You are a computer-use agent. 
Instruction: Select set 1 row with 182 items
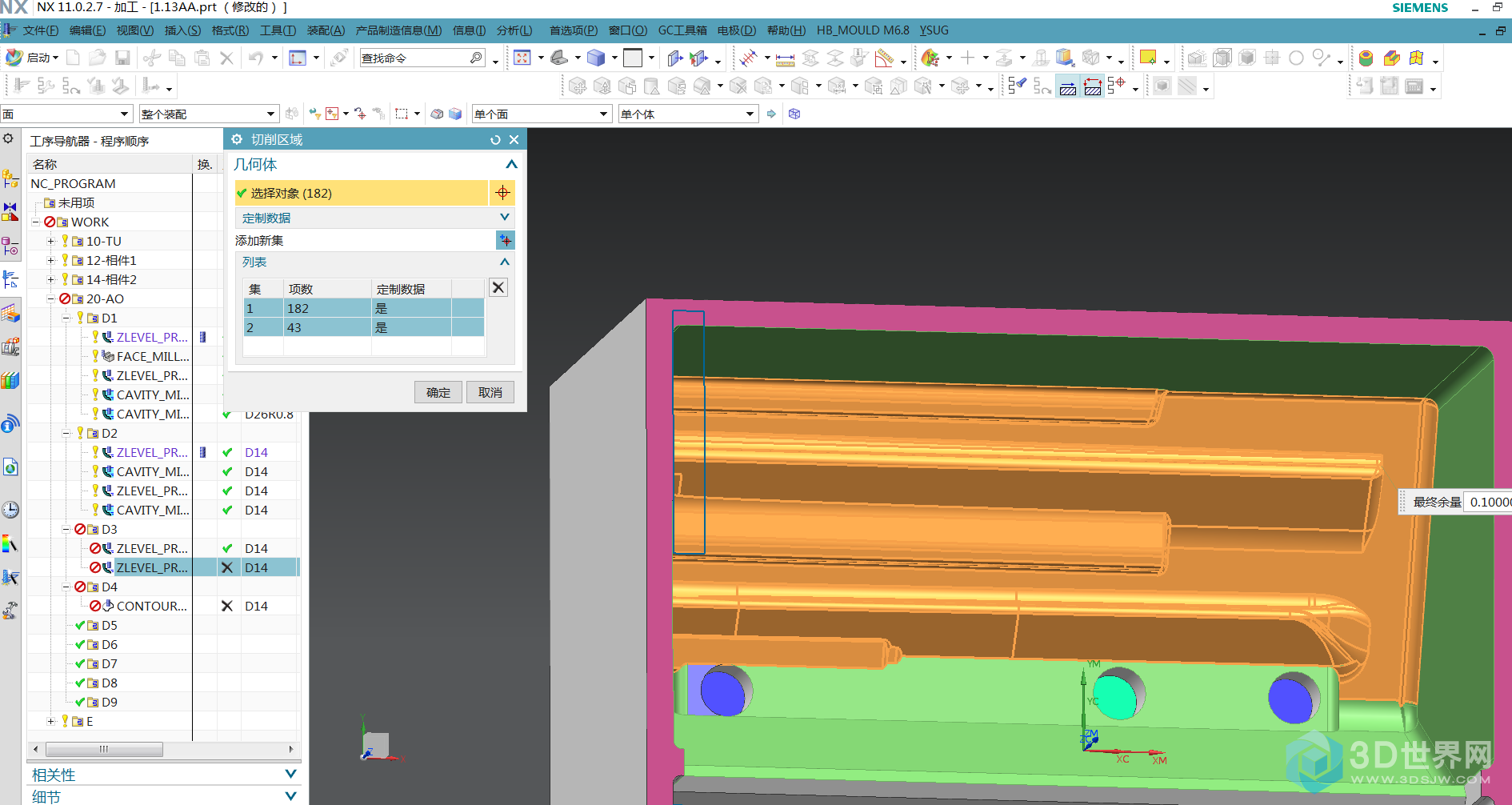point(364,308)
